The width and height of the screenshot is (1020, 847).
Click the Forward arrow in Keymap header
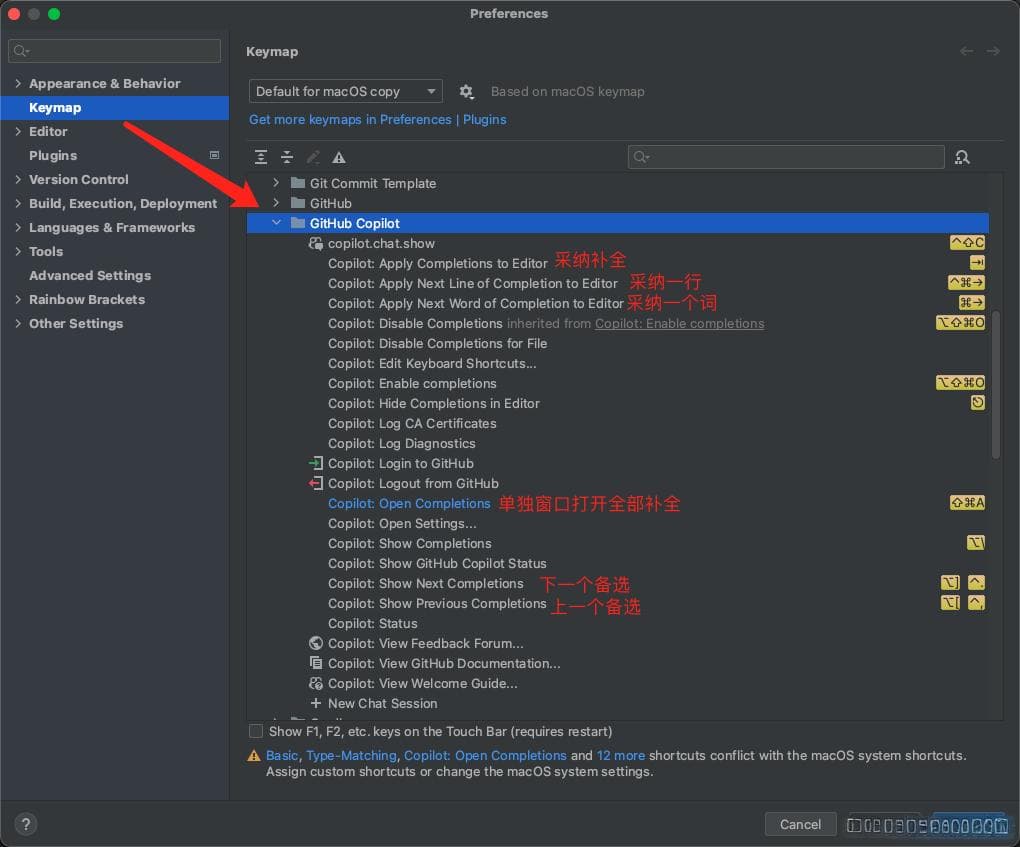(993, 51)
